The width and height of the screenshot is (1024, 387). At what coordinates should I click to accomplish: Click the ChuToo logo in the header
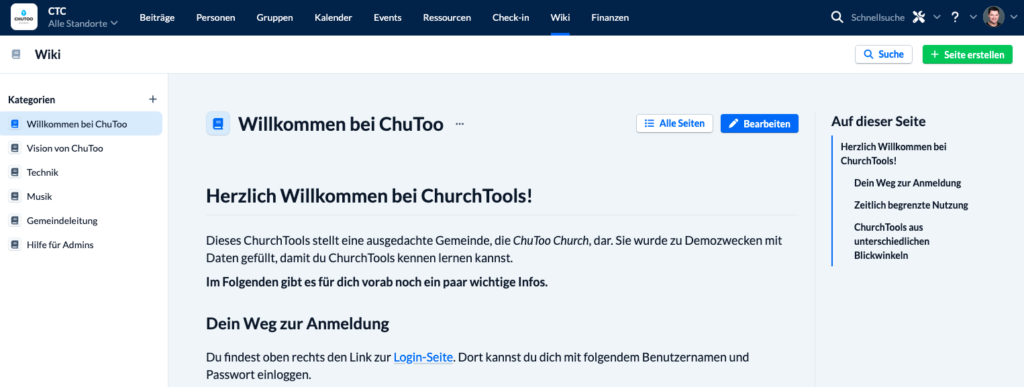tap(24, 17)
